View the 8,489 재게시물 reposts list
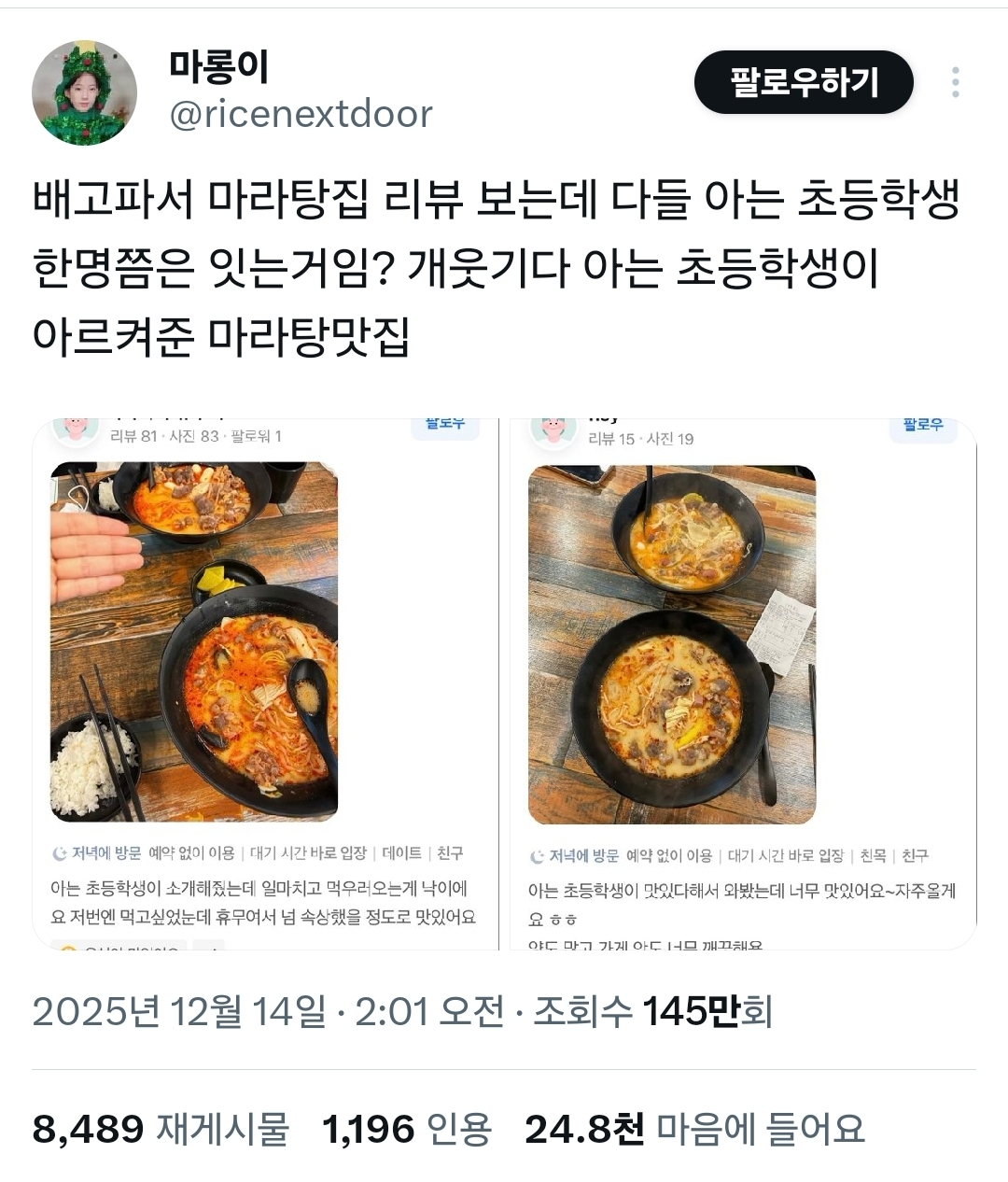 click(x=161, y=1130)
